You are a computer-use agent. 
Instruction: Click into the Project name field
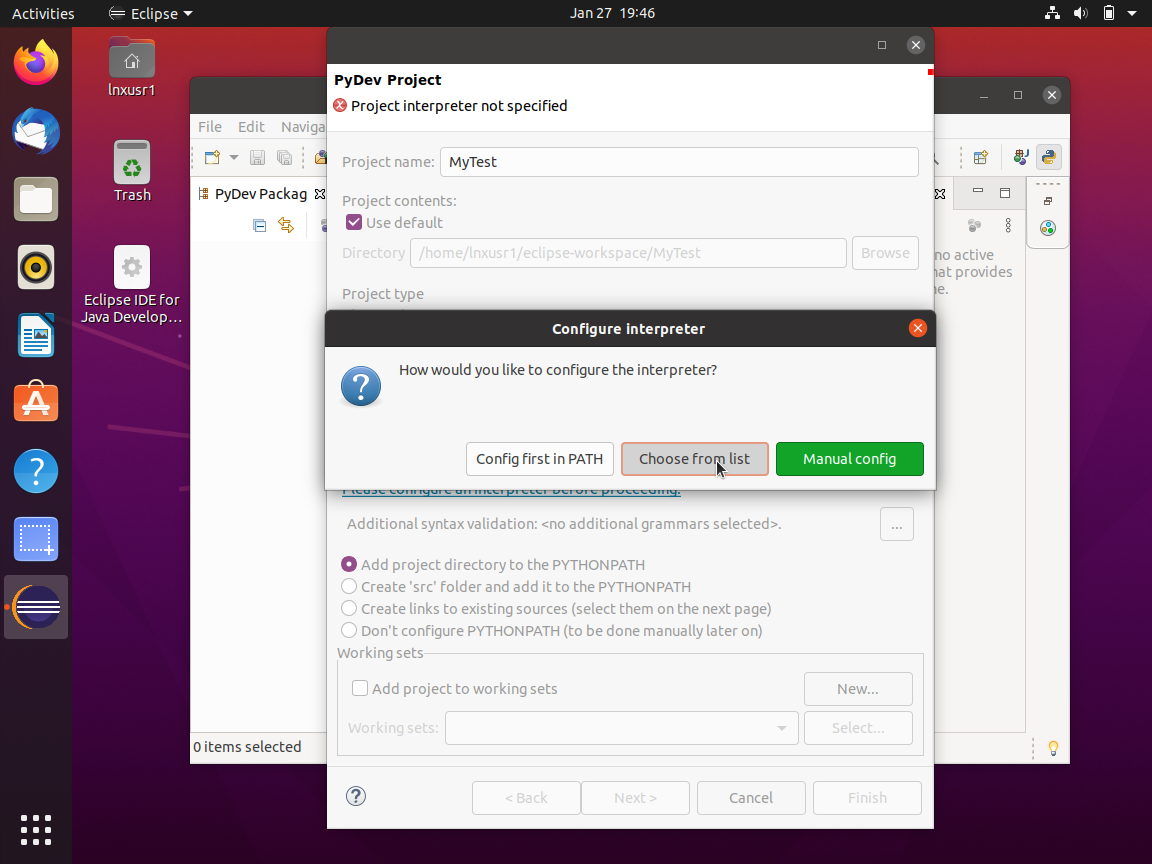(679, 162)
